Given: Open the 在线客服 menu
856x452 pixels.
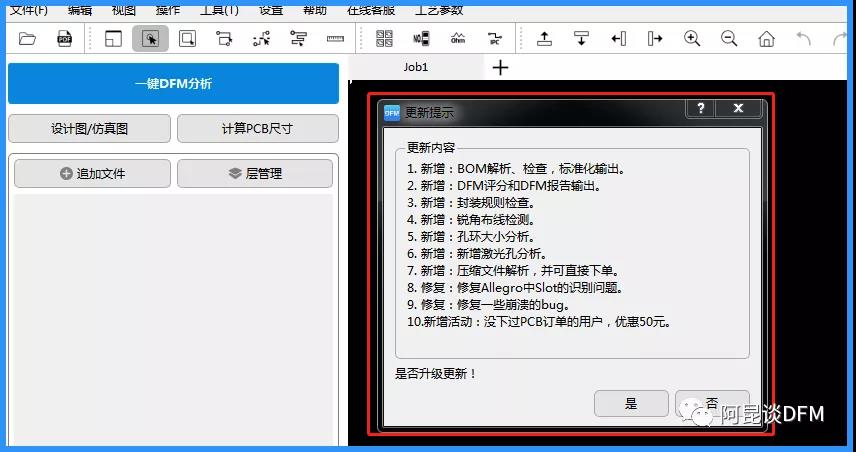Looking at the screenshot, I should click(371, 10).
